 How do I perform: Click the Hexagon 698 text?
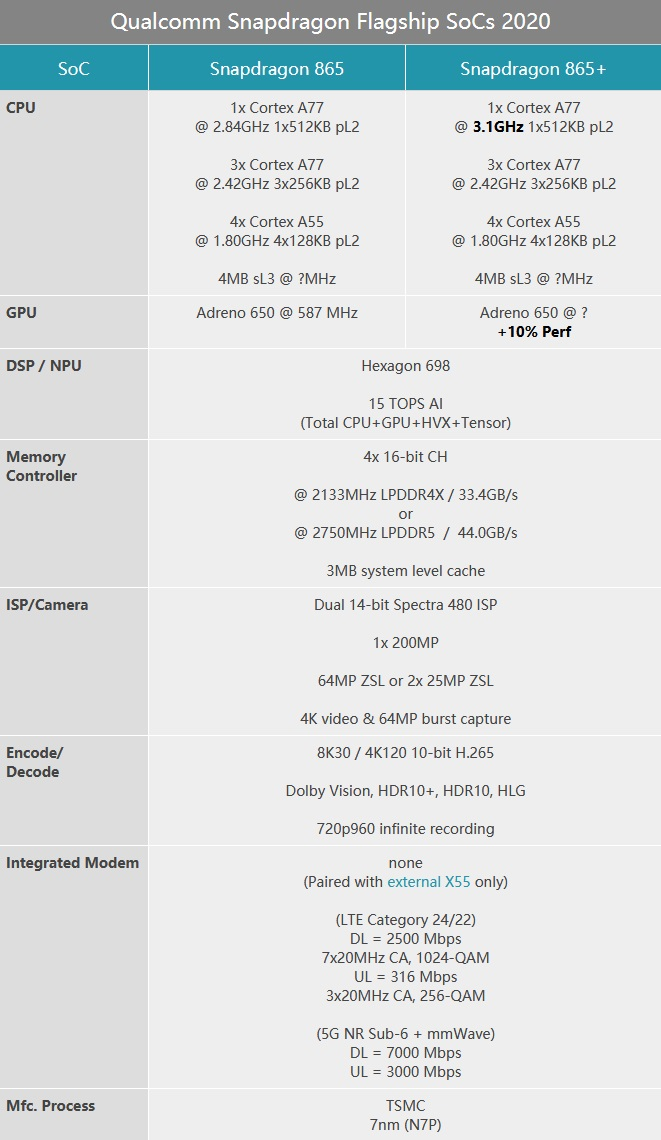click(x=405, y=366)
